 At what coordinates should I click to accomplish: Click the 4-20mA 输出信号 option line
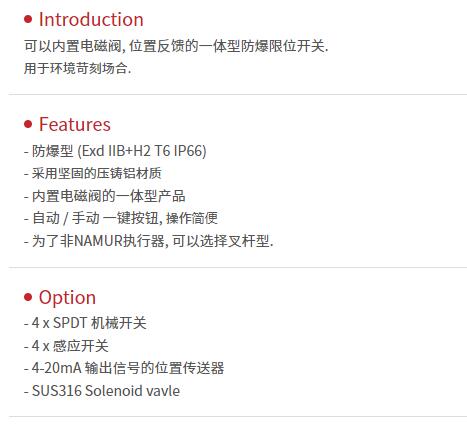coord(124,368)
